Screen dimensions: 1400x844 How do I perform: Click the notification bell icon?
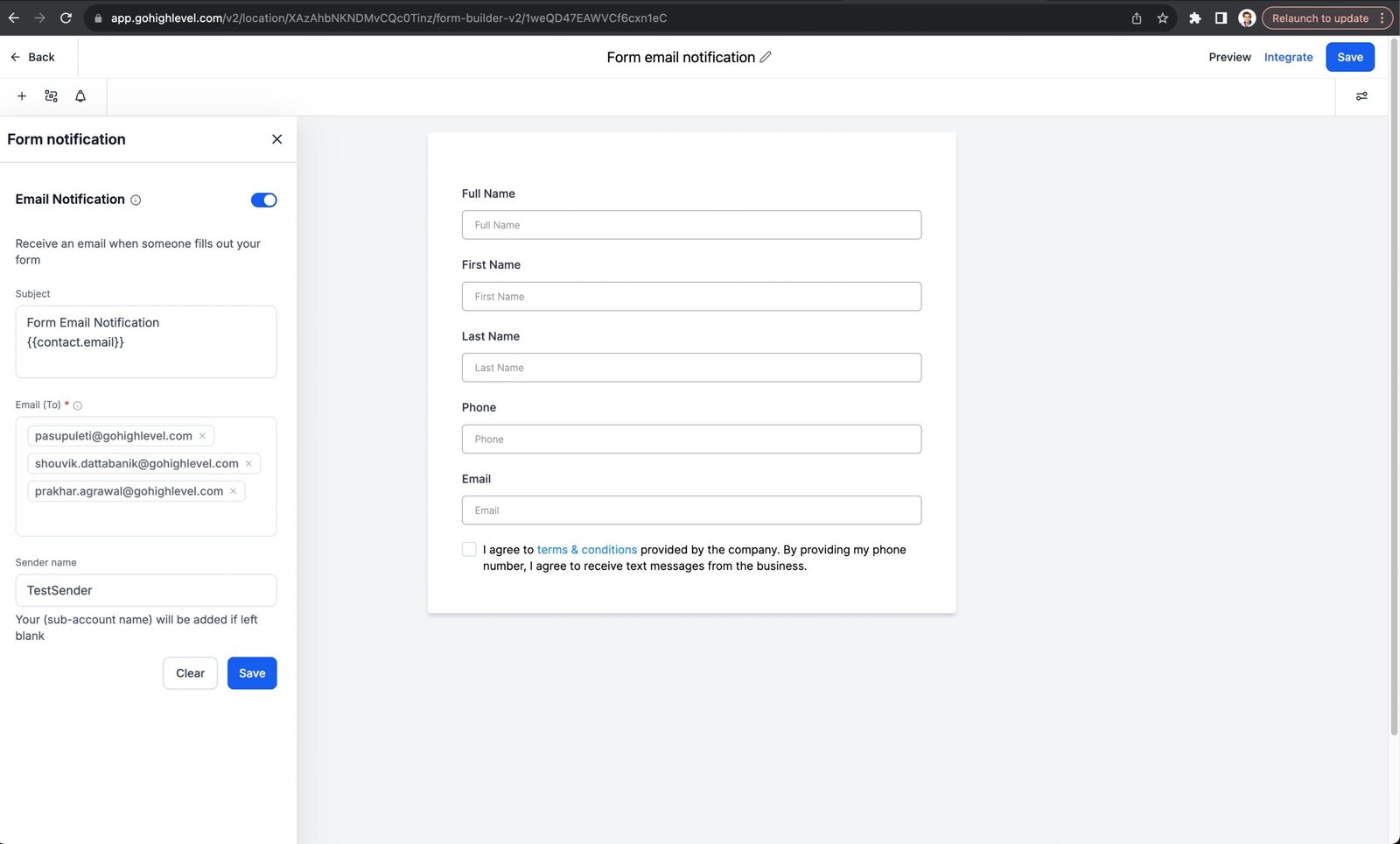pos(80,96)
